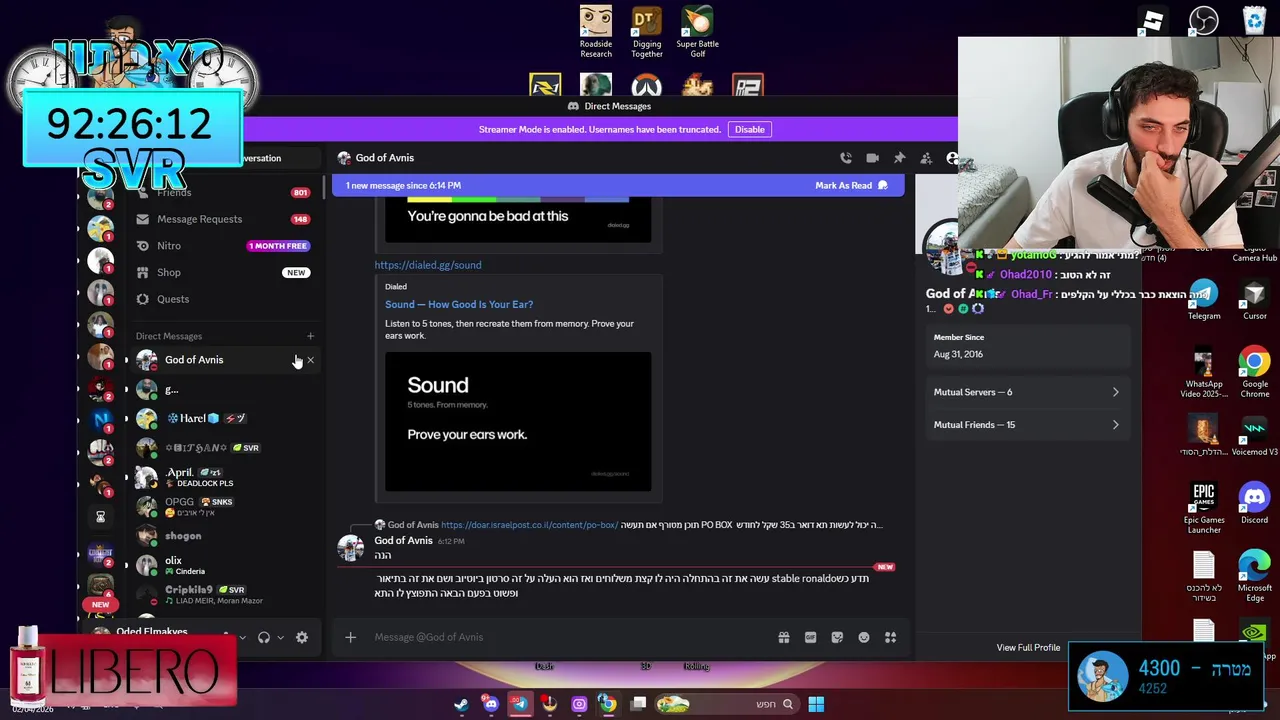Open DM with olix
The width and height of the screenshot is (1280, 720).
coord(224,565)
